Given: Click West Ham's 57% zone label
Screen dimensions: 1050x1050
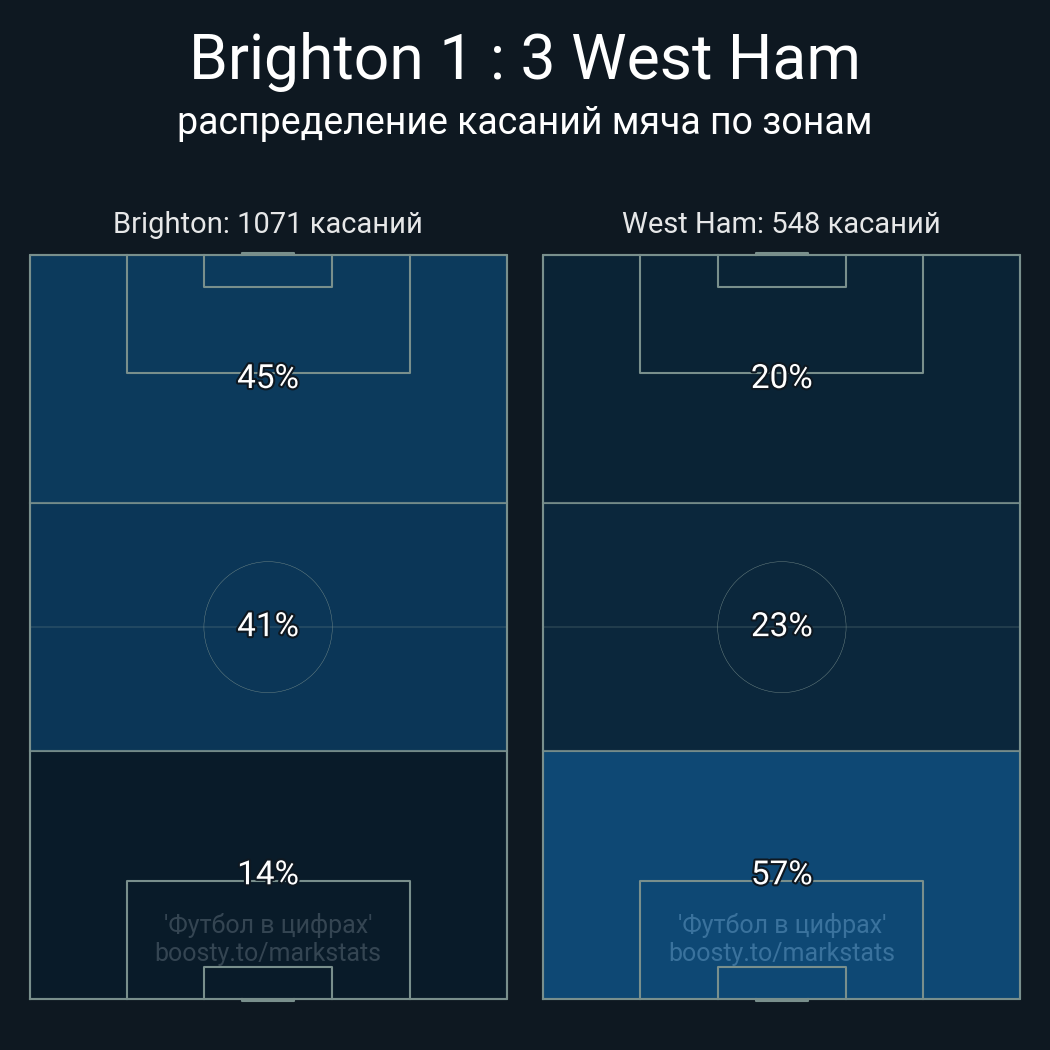Looking at the screenshot, I should point(781,873).
